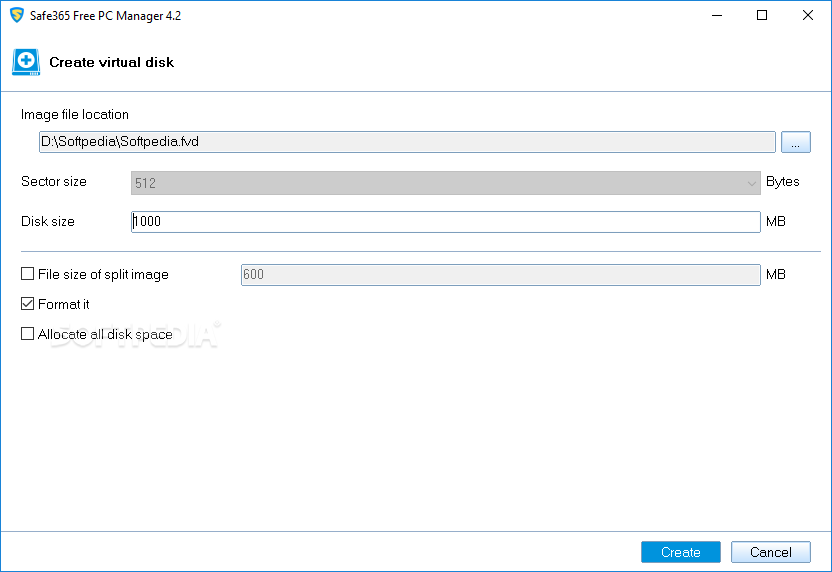
Task: Click the Image file location label
Action: pos(75,115)
